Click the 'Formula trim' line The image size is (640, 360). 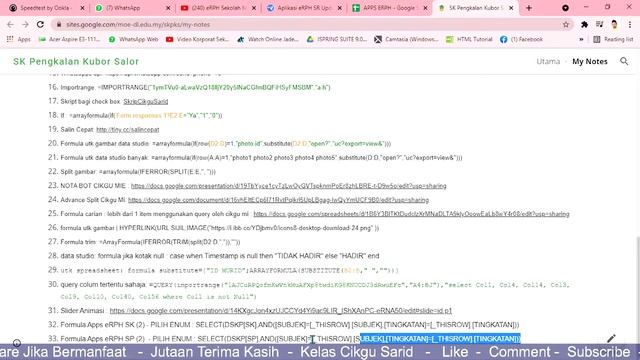[150, 242]
